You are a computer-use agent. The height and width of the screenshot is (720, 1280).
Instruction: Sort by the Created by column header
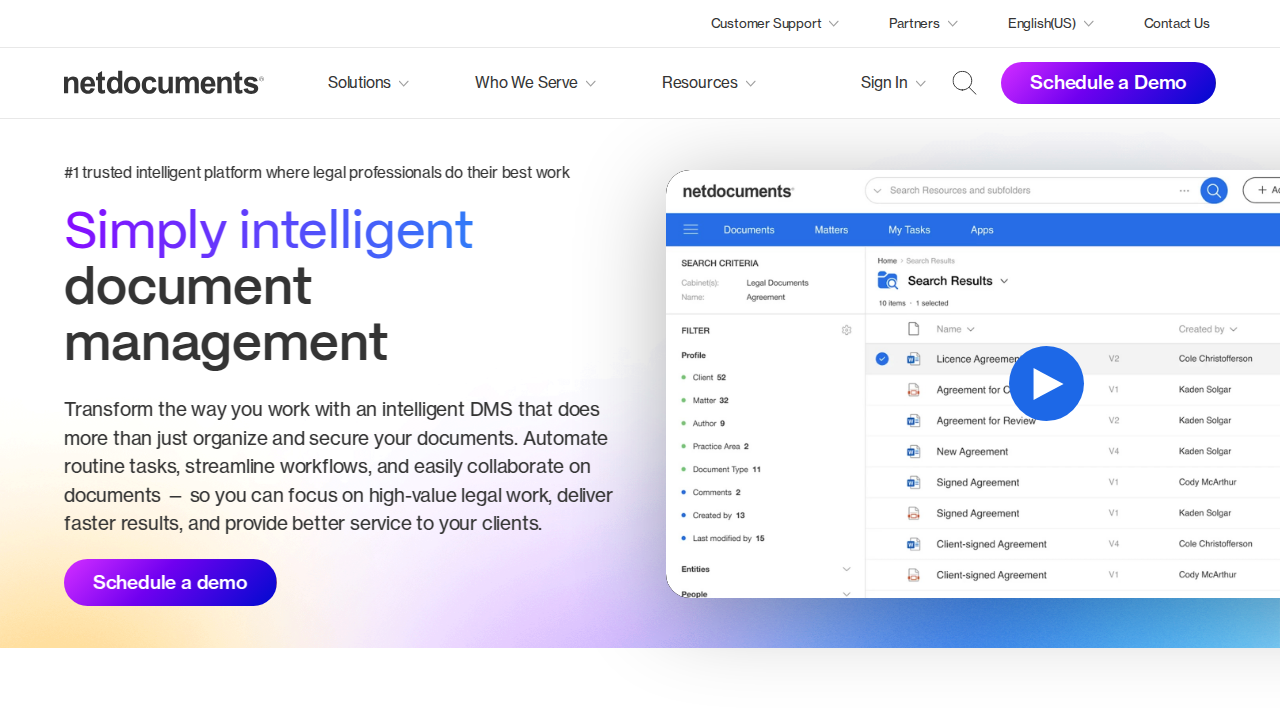tap(1208, 329)
